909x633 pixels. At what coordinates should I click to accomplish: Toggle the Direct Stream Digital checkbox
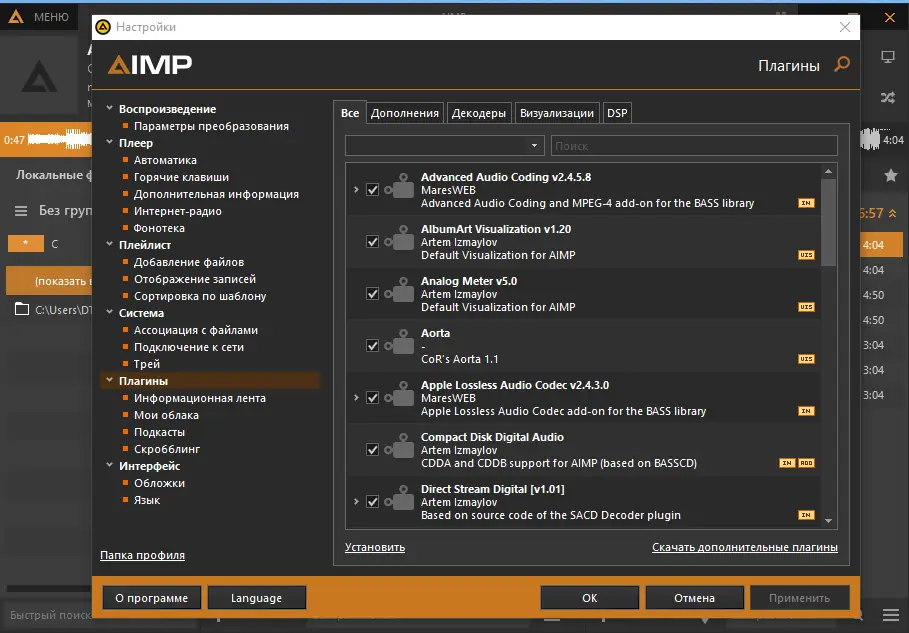[x=372, y=502]
